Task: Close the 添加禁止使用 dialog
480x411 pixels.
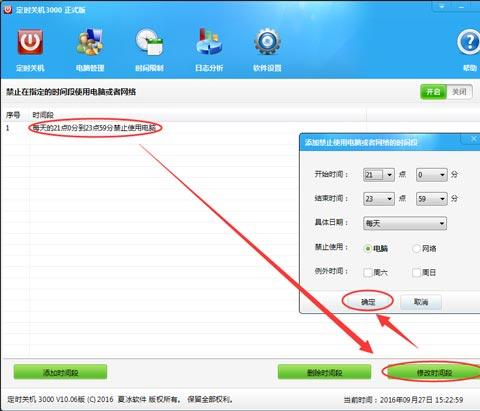Action: [x=473, y=139]
